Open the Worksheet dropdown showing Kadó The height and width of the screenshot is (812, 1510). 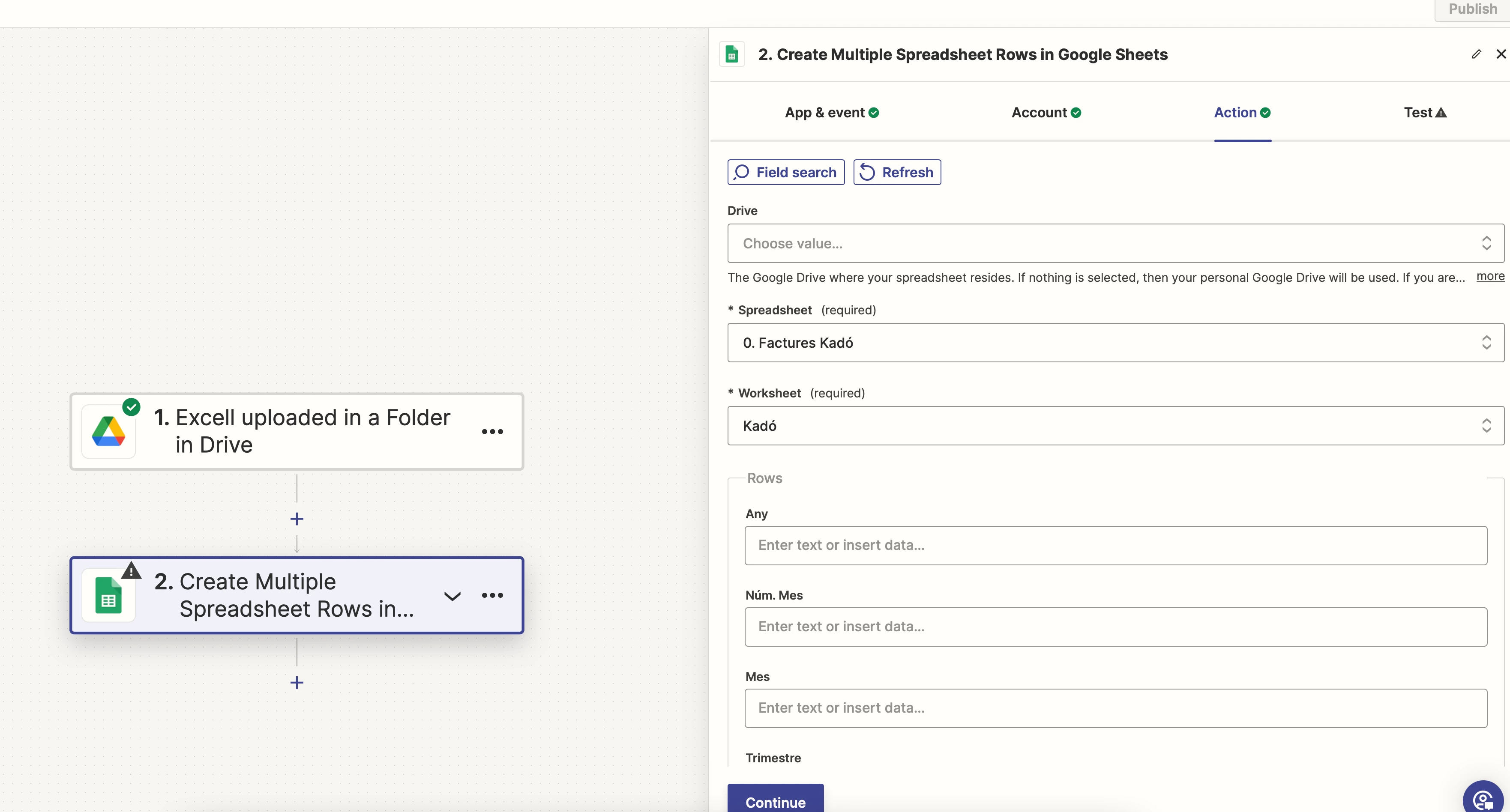(1115, 426)
